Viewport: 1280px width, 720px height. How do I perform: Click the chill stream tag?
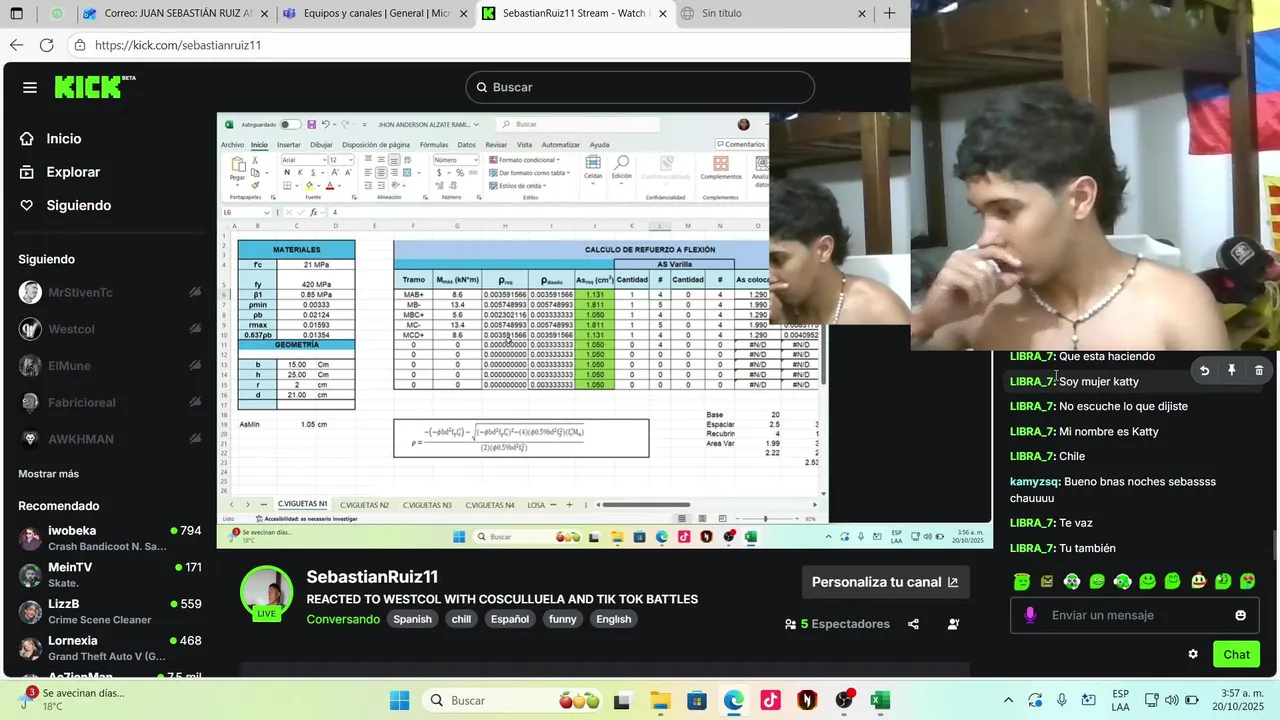(x=461, y=619)
